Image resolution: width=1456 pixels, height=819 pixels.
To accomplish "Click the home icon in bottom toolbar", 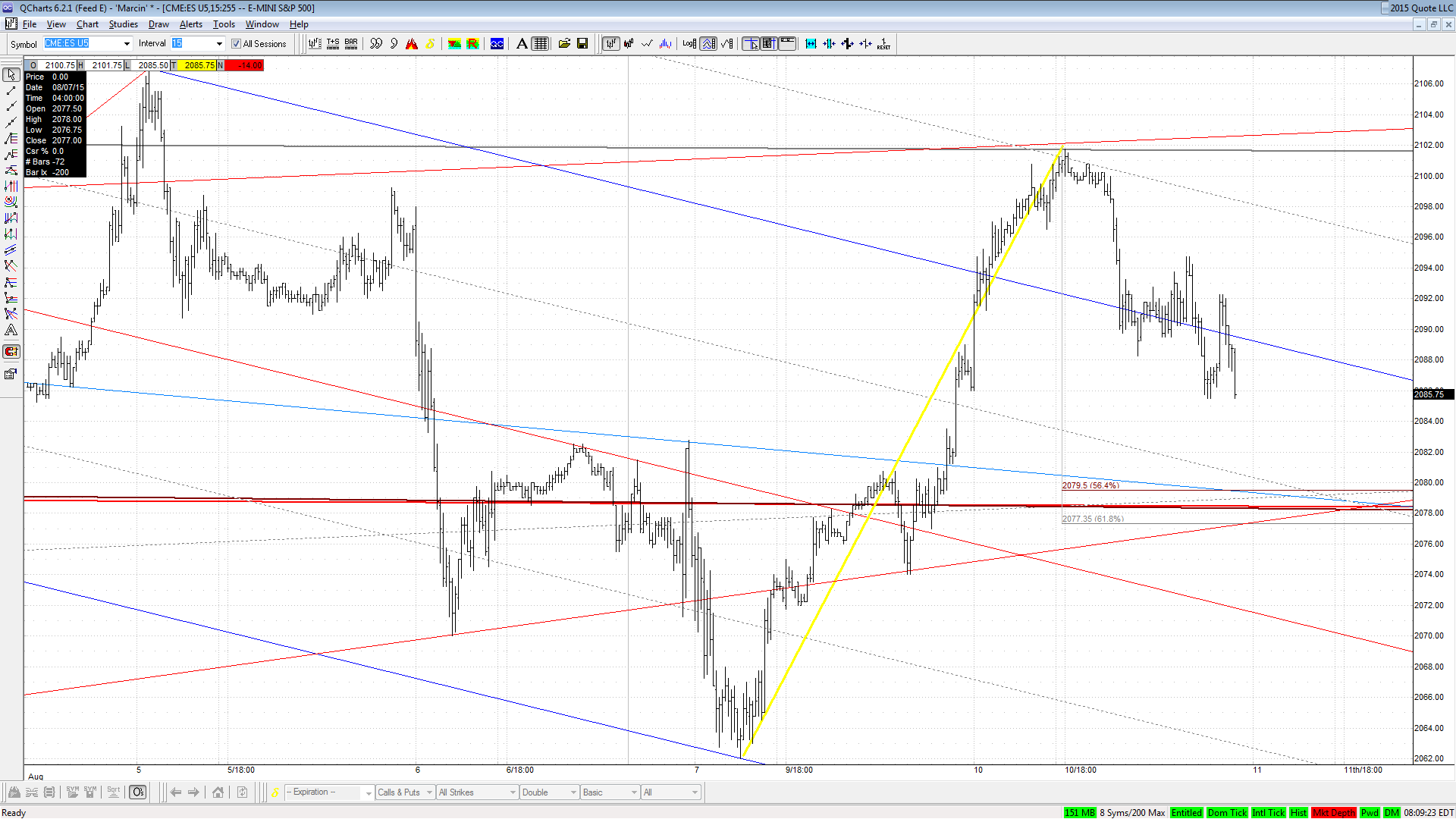I will (x=218, y=792).
